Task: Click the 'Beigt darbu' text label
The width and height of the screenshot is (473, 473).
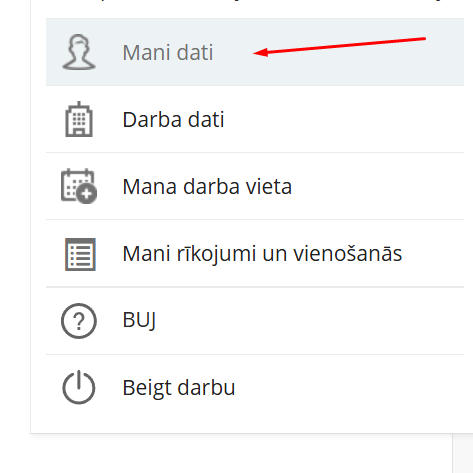Action: [x=179, y=388]
